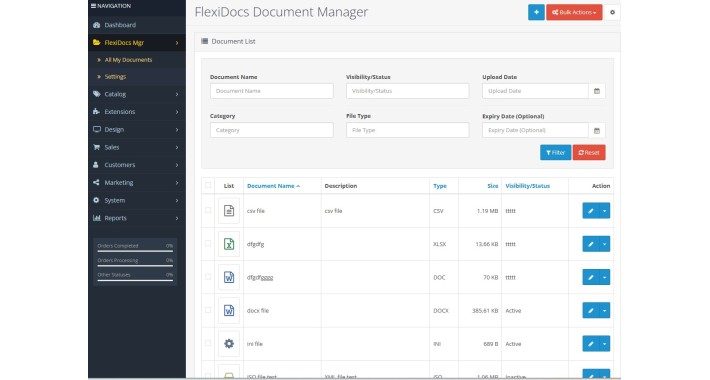Click the Design monitor icon
The width and height of the screenshot is (710, 380).
[96, 130]
